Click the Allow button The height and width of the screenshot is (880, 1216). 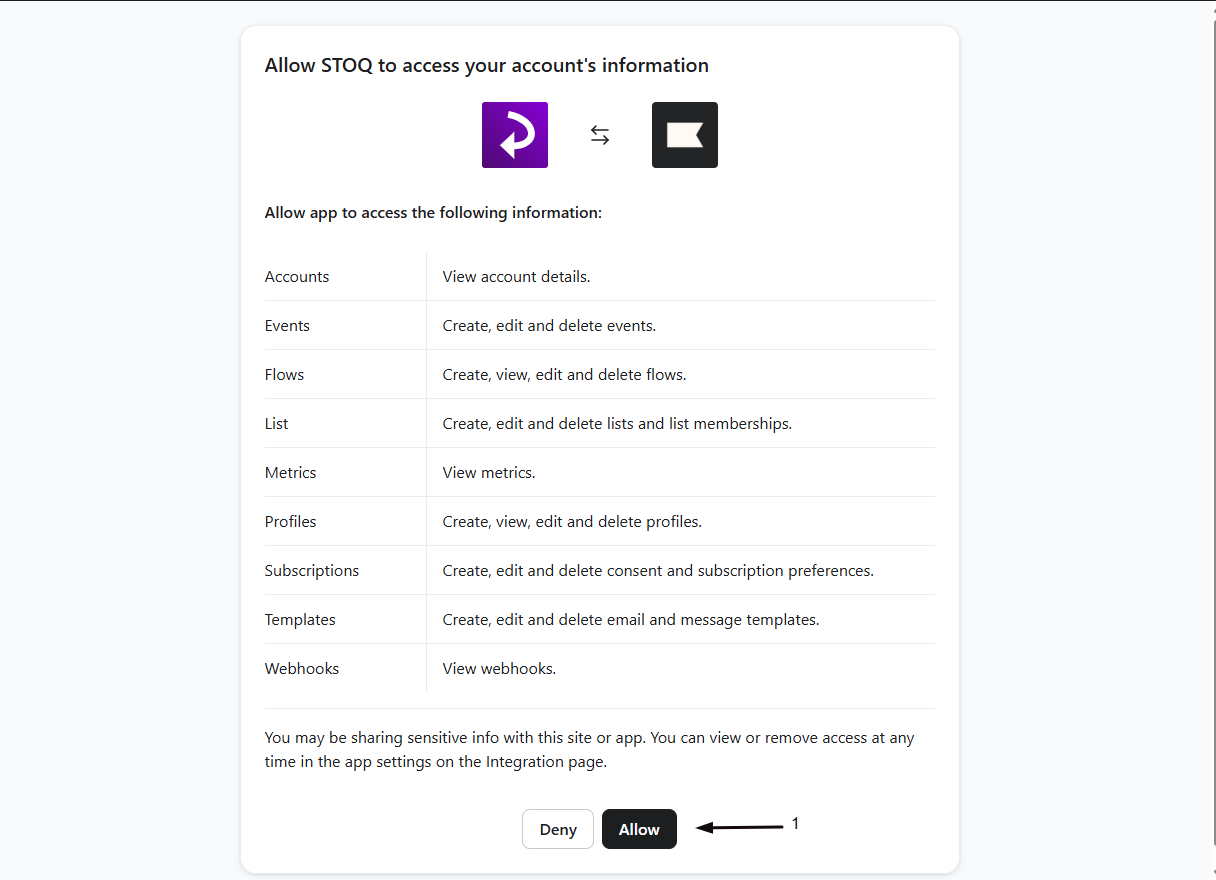click(639, 829)
